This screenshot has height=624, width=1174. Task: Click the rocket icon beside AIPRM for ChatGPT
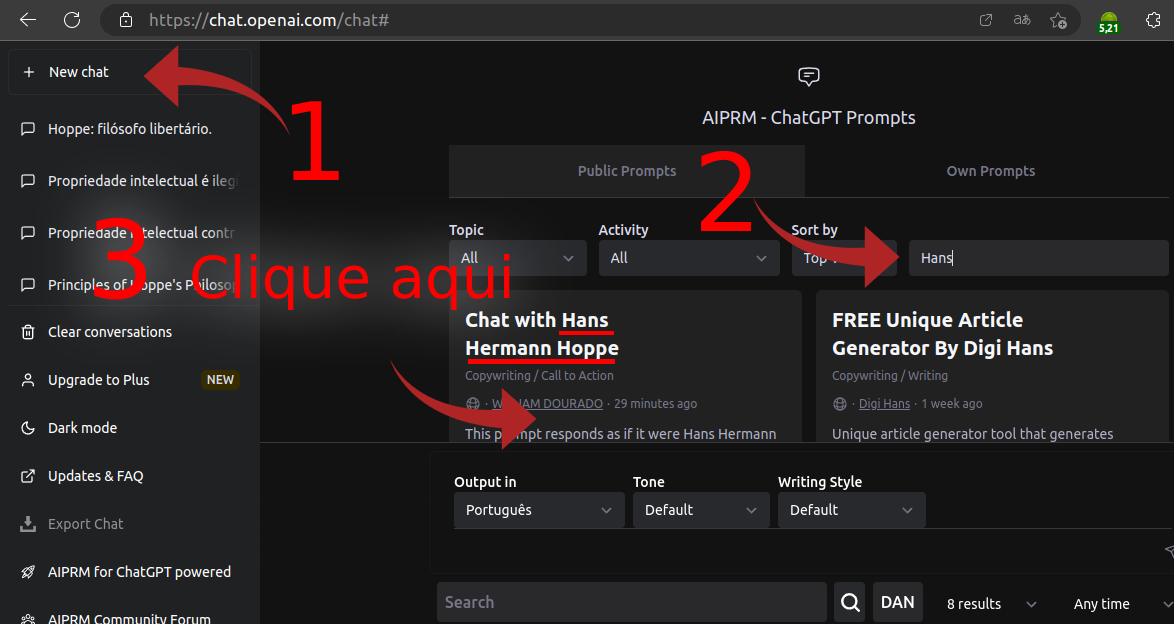tap(28, 572)
